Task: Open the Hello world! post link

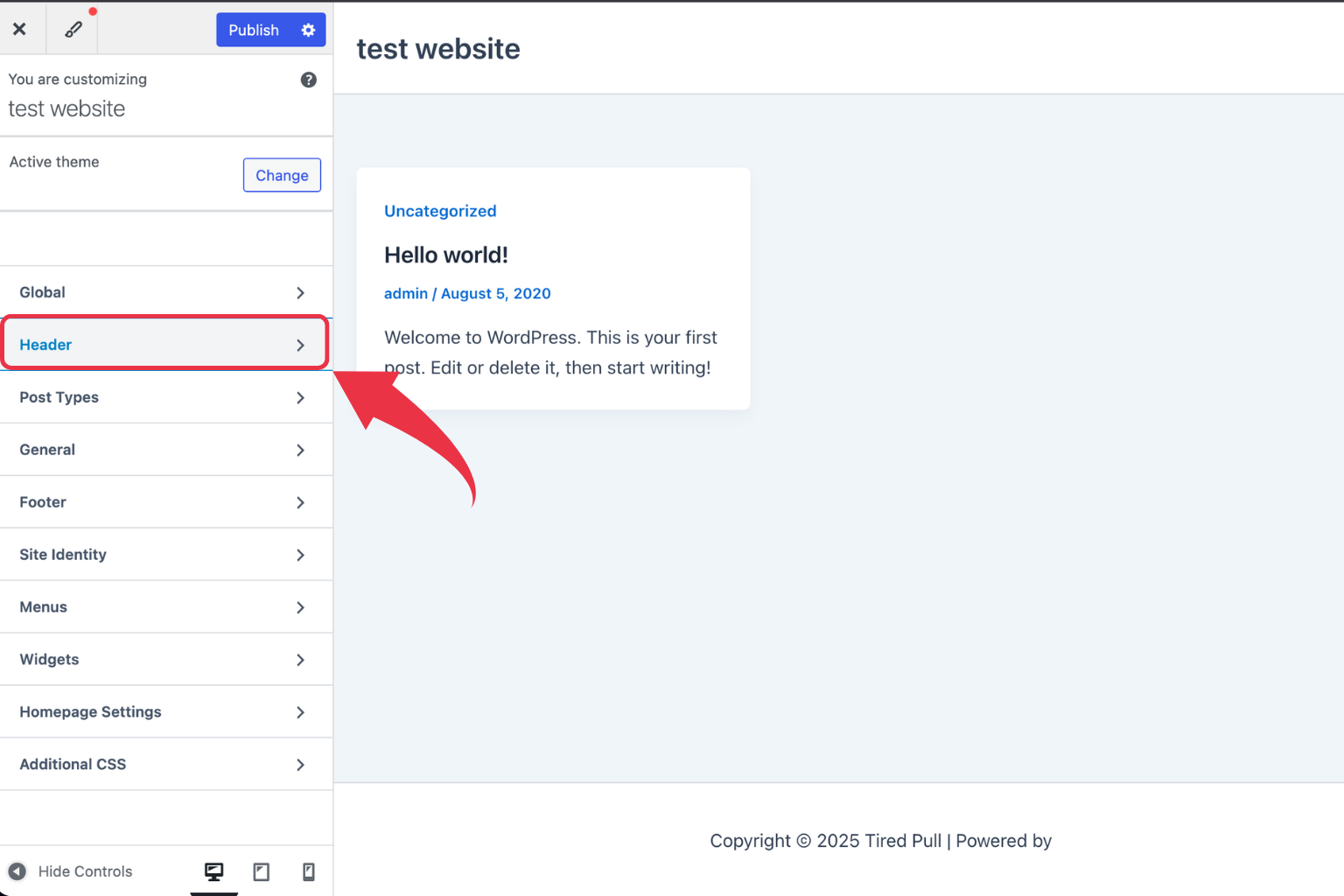Action: coord(446,255)
